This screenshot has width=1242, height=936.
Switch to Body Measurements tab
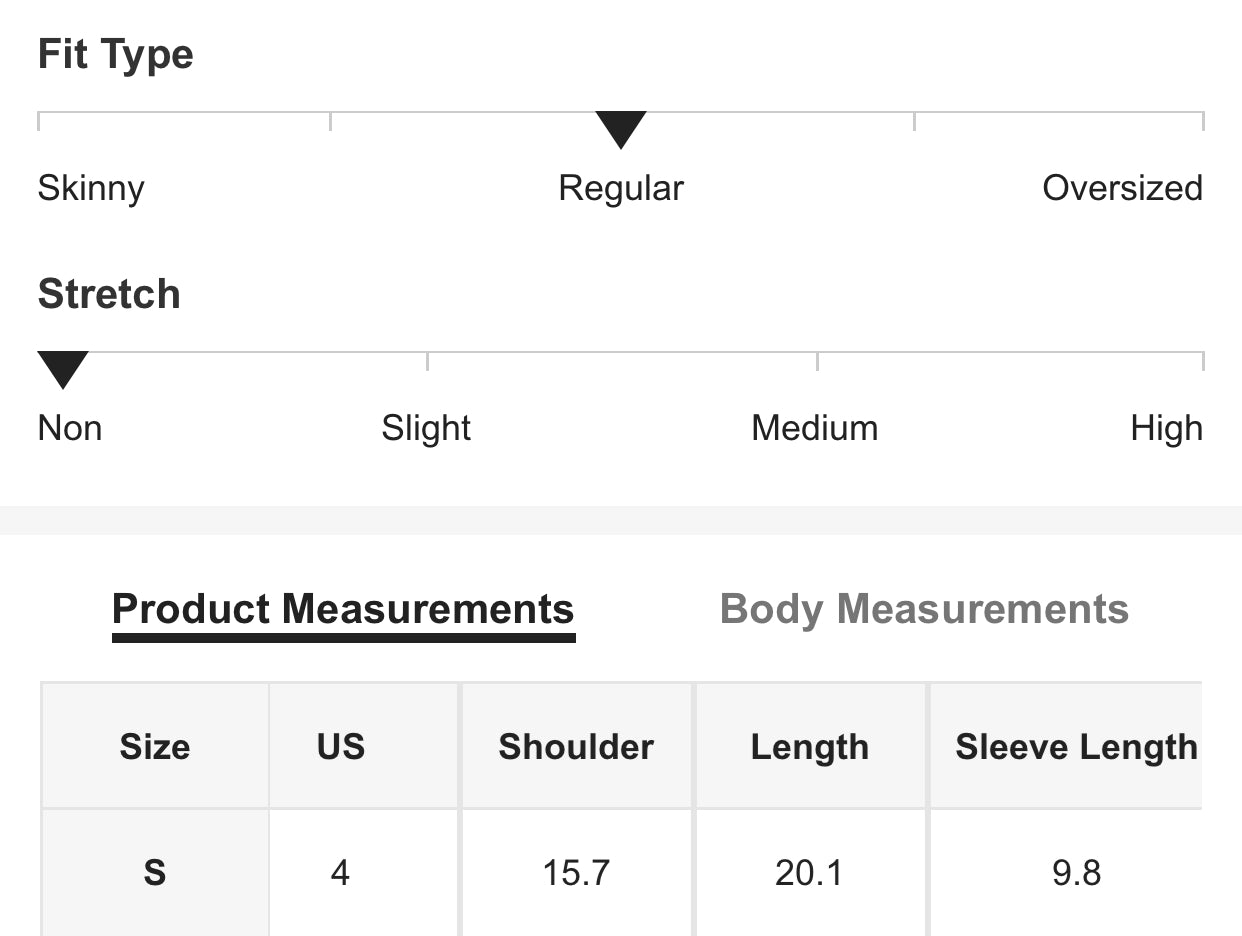click(x=924, y=609)
